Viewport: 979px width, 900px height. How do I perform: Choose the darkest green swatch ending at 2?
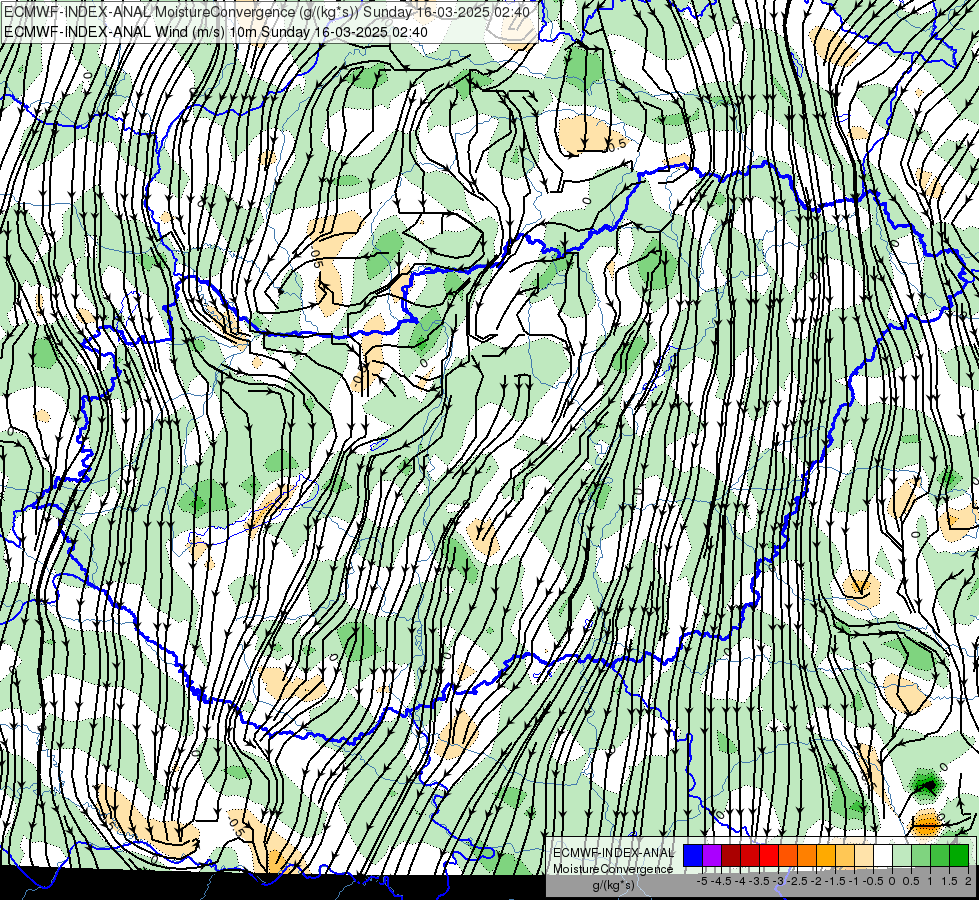959,856
